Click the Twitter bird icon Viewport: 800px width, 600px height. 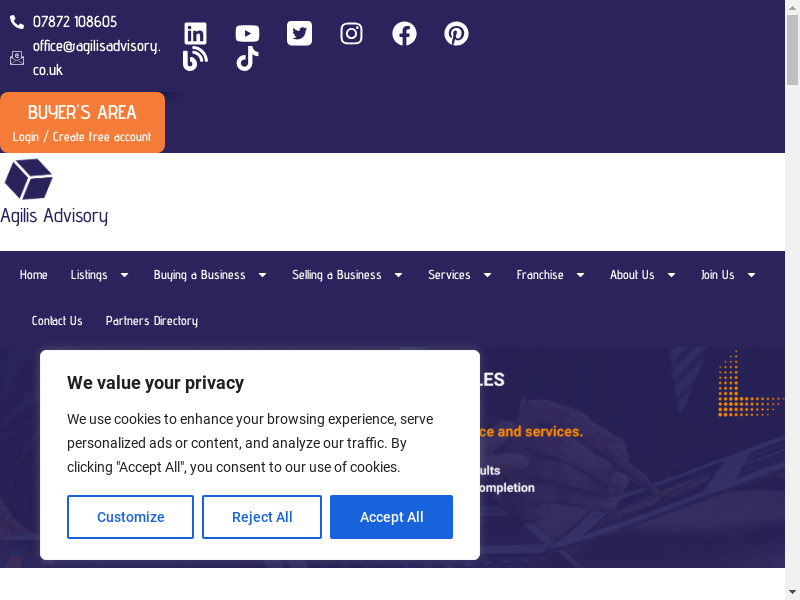299,34
